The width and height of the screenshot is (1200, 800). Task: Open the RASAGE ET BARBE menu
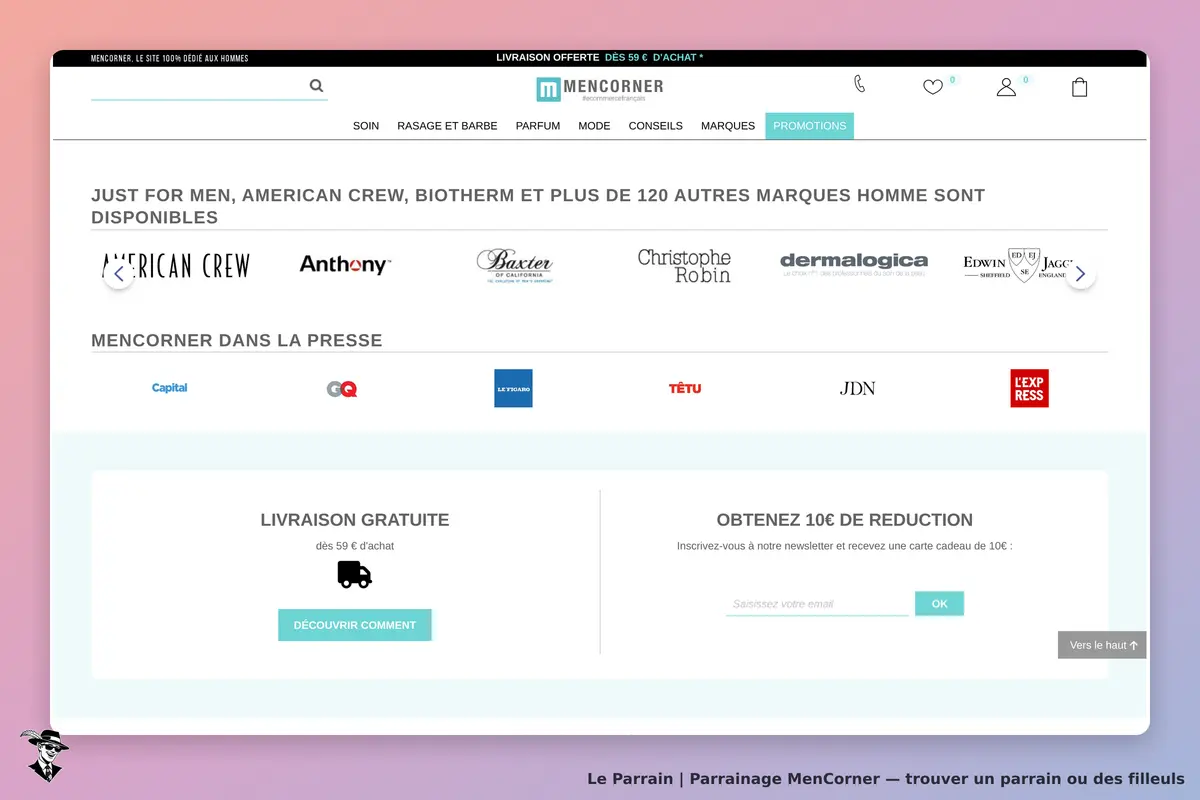coord(447,126)
